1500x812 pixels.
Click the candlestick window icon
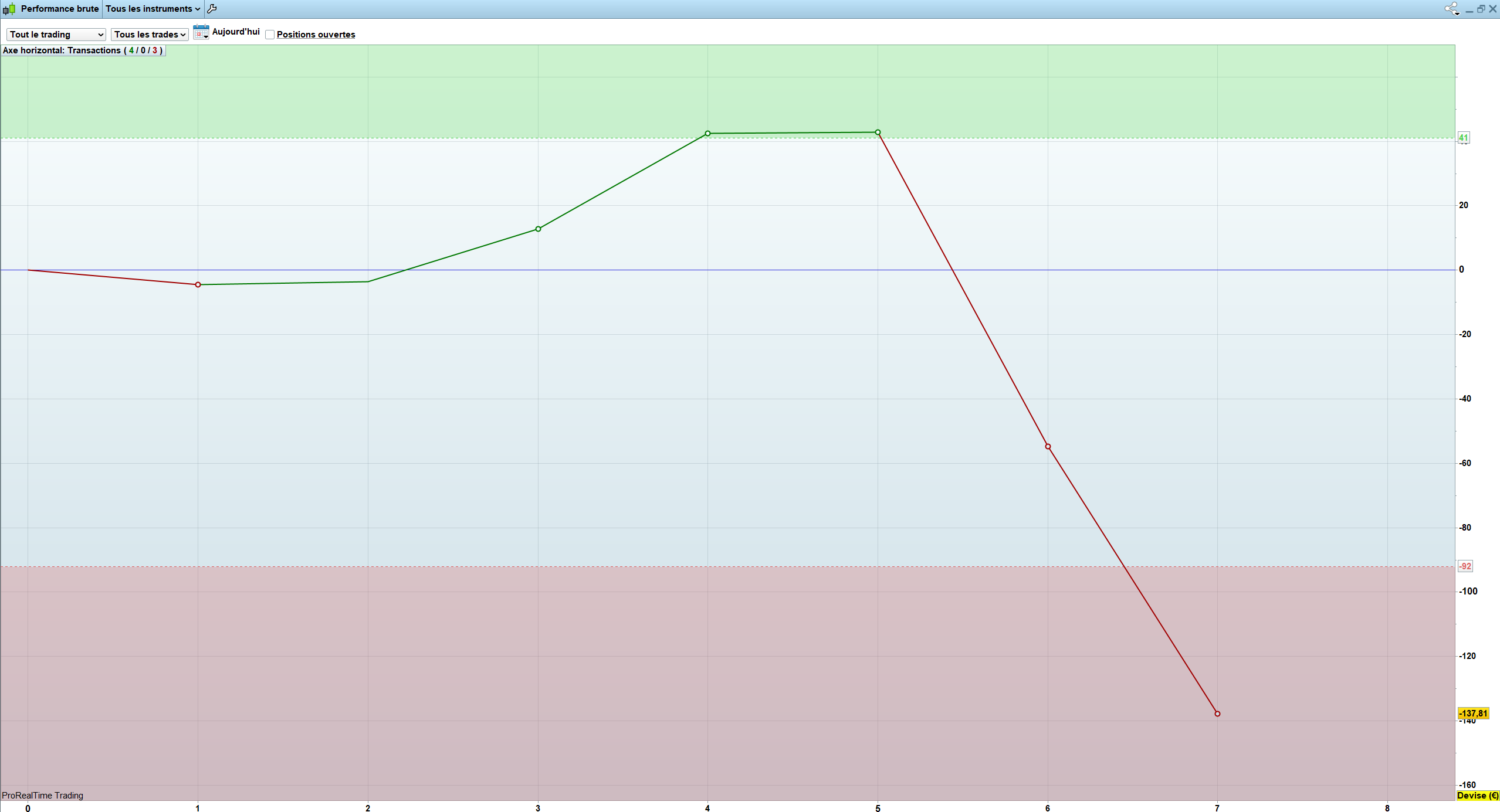pyautogui.click(x=9, y=9)
